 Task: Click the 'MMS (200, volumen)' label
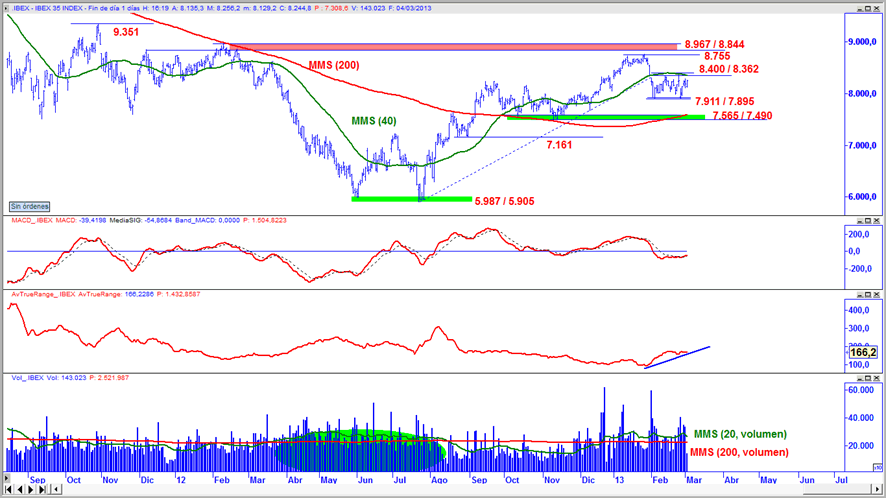point(739,452)
